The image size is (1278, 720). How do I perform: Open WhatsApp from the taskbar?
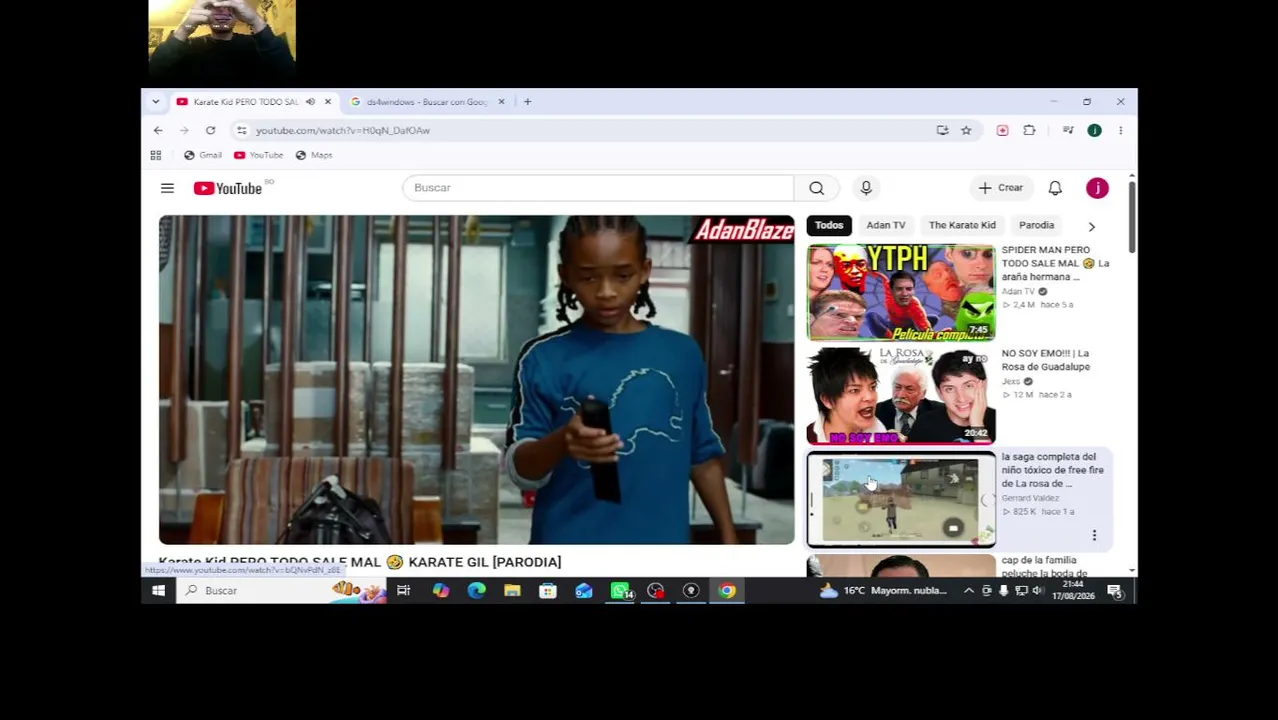pyautogui.click(x=620, y=591)
